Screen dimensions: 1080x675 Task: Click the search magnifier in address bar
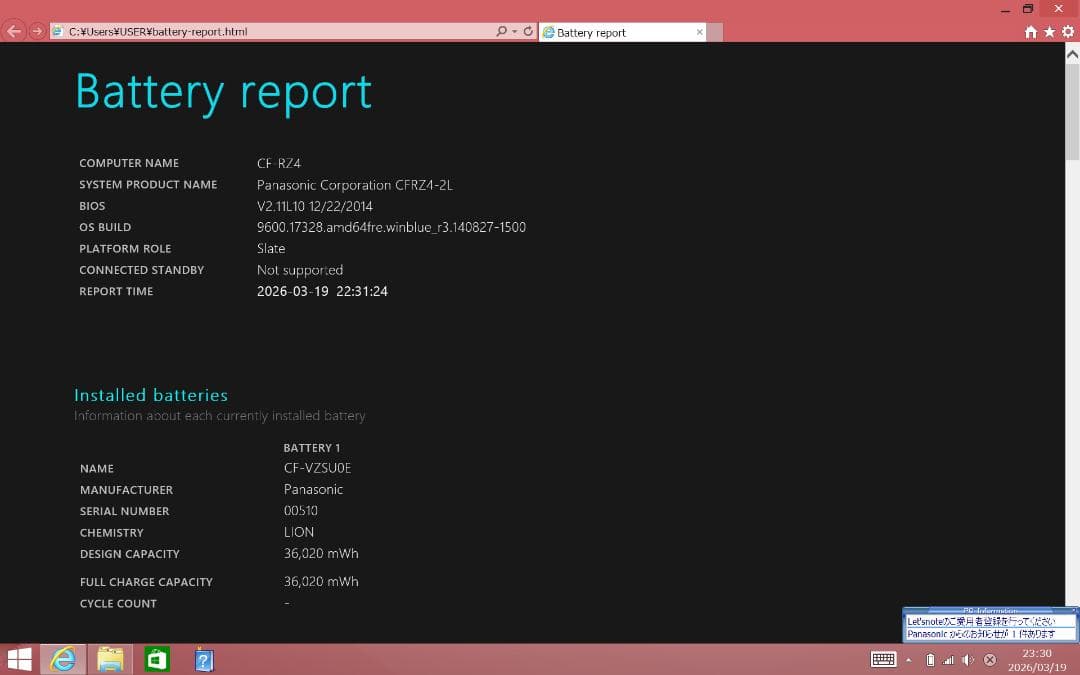point(501,31)
